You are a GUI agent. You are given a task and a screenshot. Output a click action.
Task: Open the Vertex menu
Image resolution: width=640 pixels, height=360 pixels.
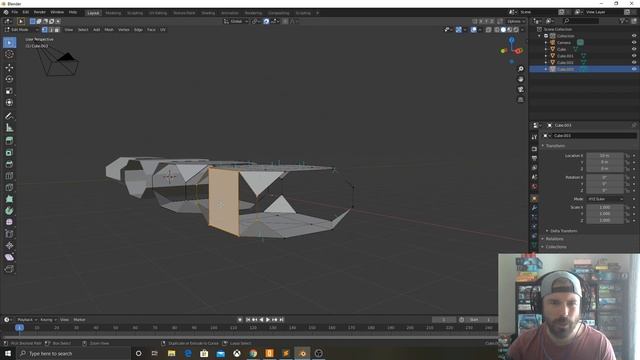pyautogui.click(x=124, y=30)
